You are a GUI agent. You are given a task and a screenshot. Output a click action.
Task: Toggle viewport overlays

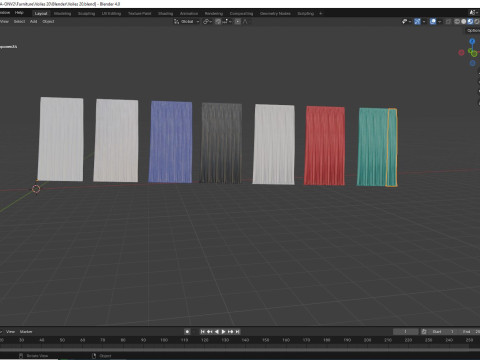[x=433, y=22]
